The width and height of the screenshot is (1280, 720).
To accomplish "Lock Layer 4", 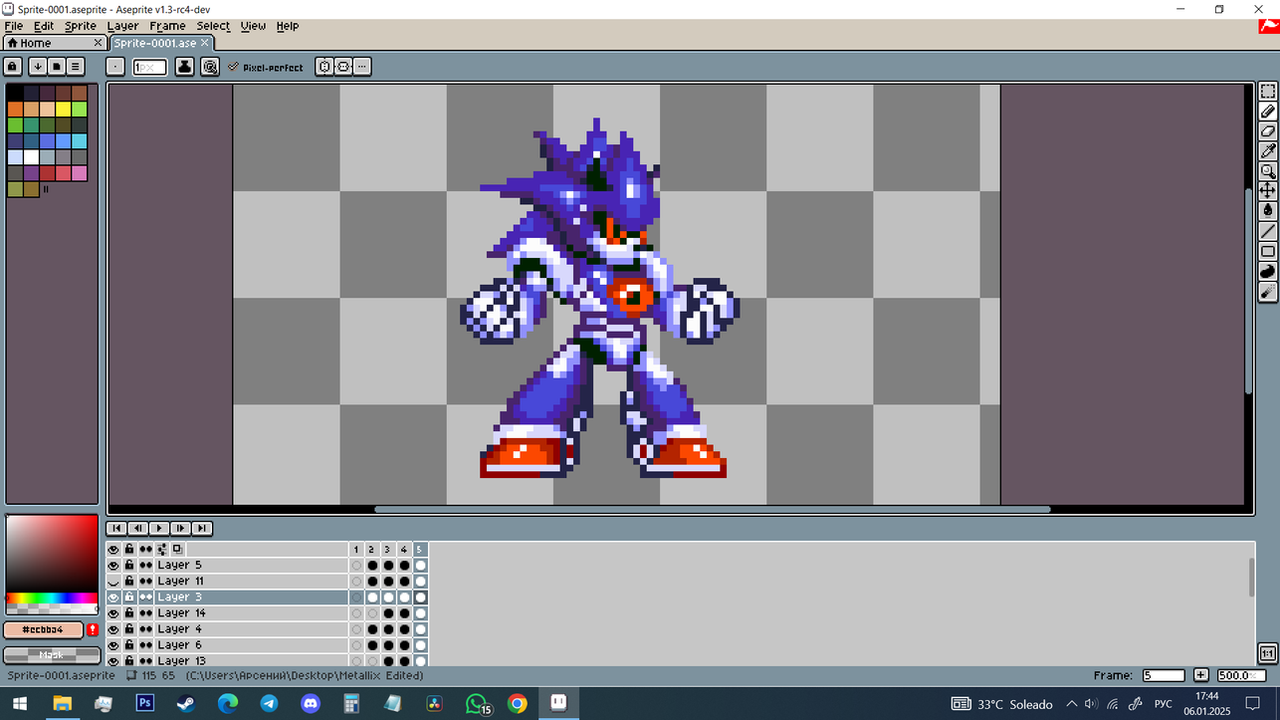I will point(129,629).
